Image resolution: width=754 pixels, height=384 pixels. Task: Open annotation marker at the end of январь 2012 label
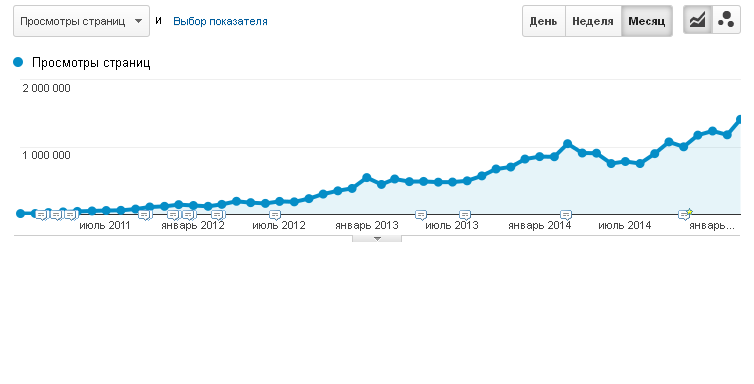click(x=217, y=215)
